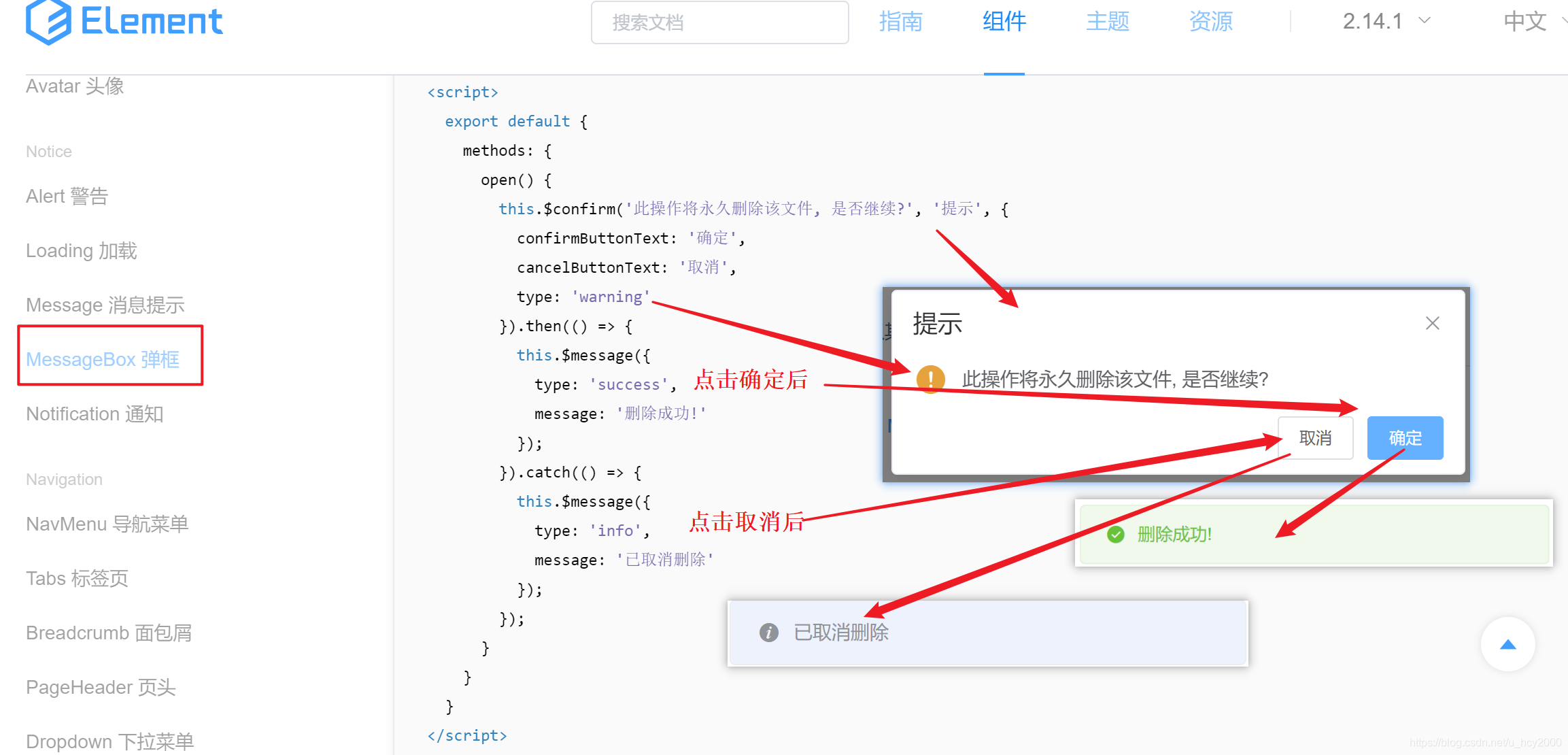
Task: Click the message: '删除成功!' code line
Action: point(620,414)
